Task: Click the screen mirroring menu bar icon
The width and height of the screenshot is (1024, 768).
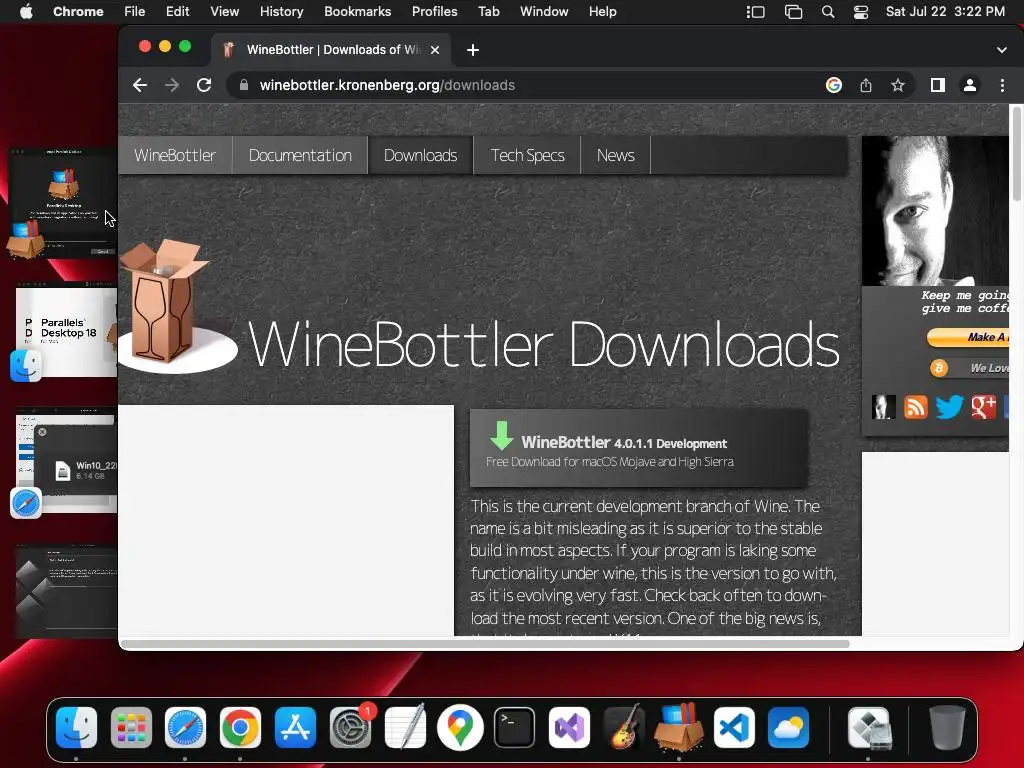Action: pyautogui.click(x=793, y=12)
